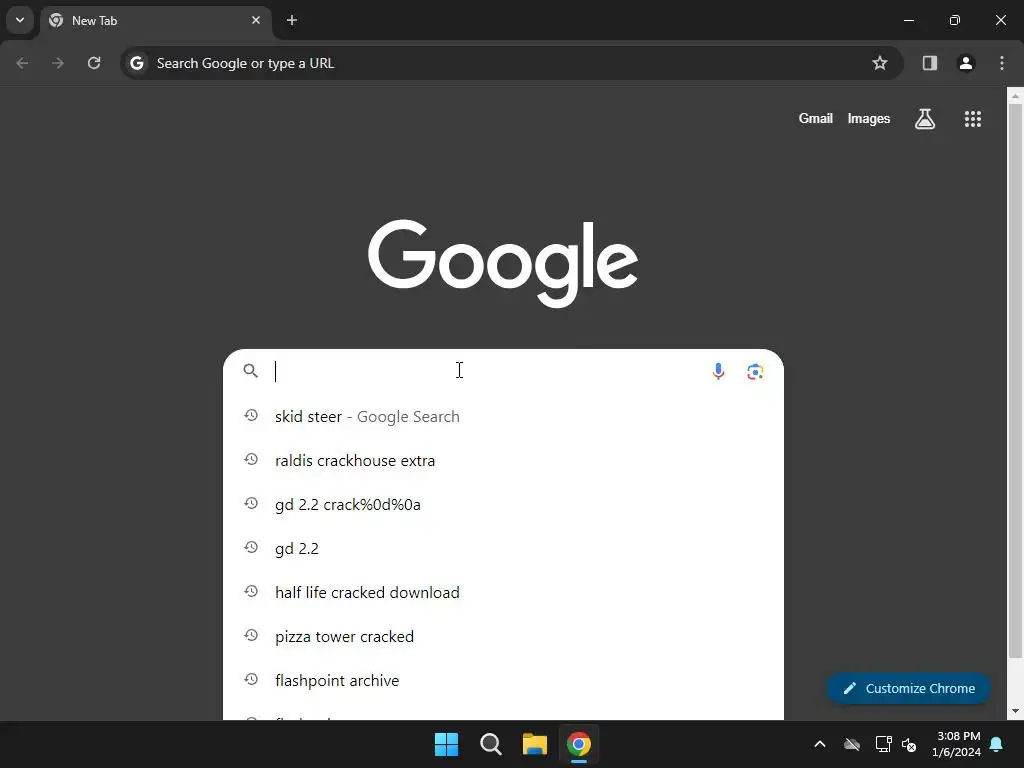Start voice search with microphone icon
Screen dimensions: 1024x768
point(718,372)
